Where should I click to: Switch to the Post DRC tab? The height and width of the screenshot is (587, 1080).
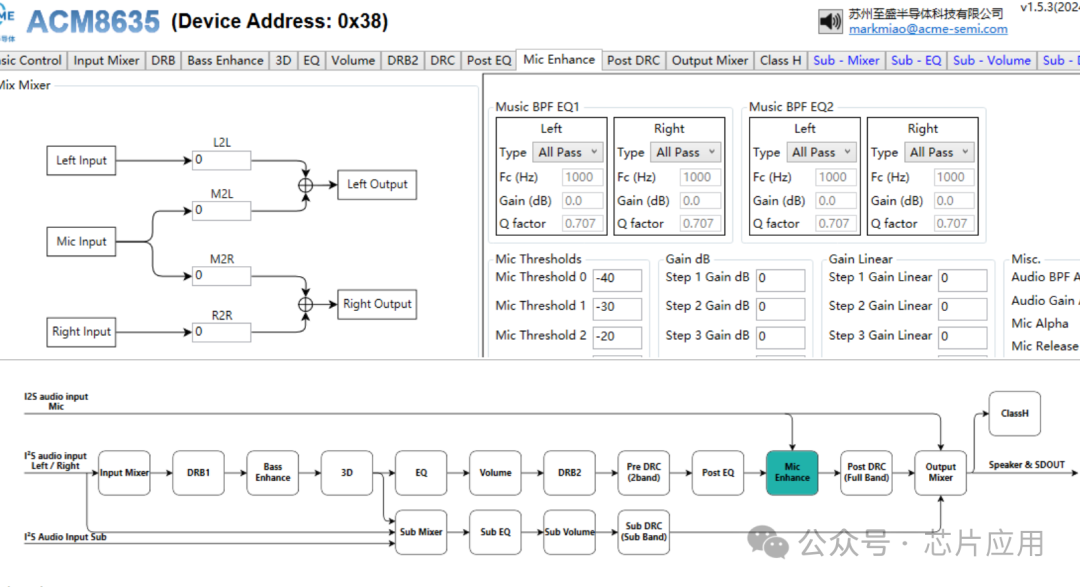click(x=633, y=60)
